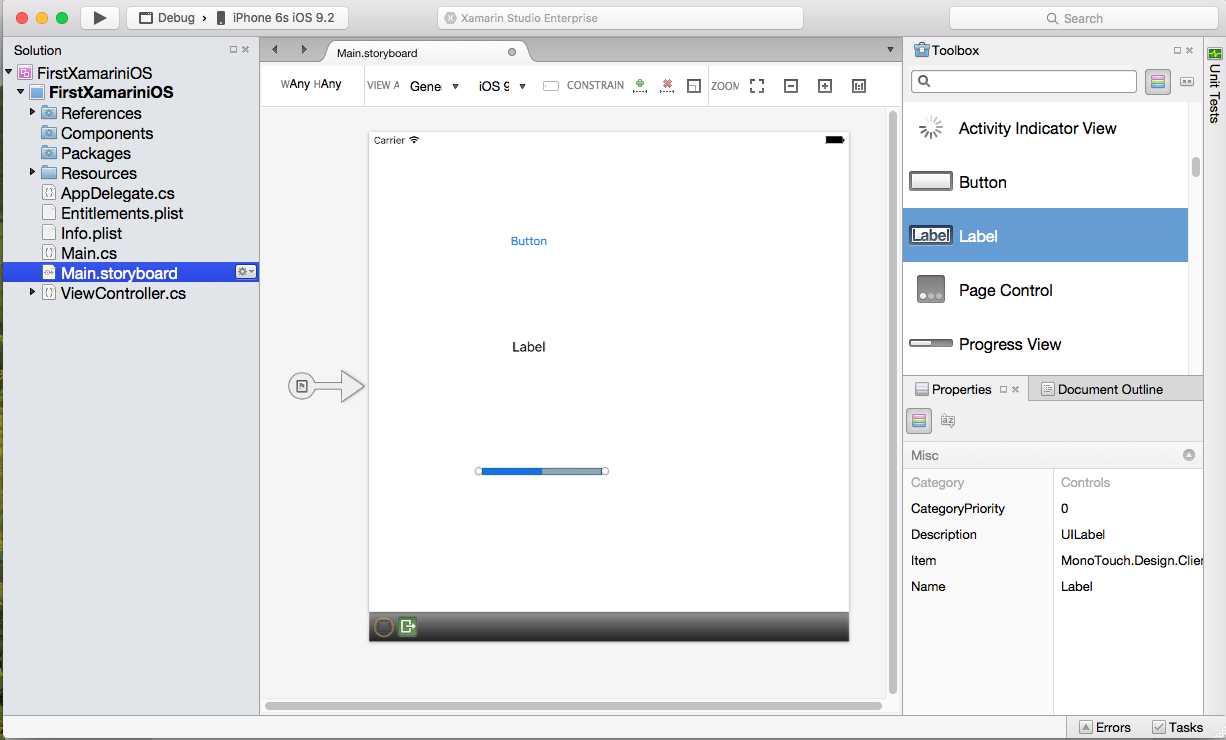The image size is (1226, 740).
Task: Select Progress View in Toolbox
Action: coord(1045,344)
